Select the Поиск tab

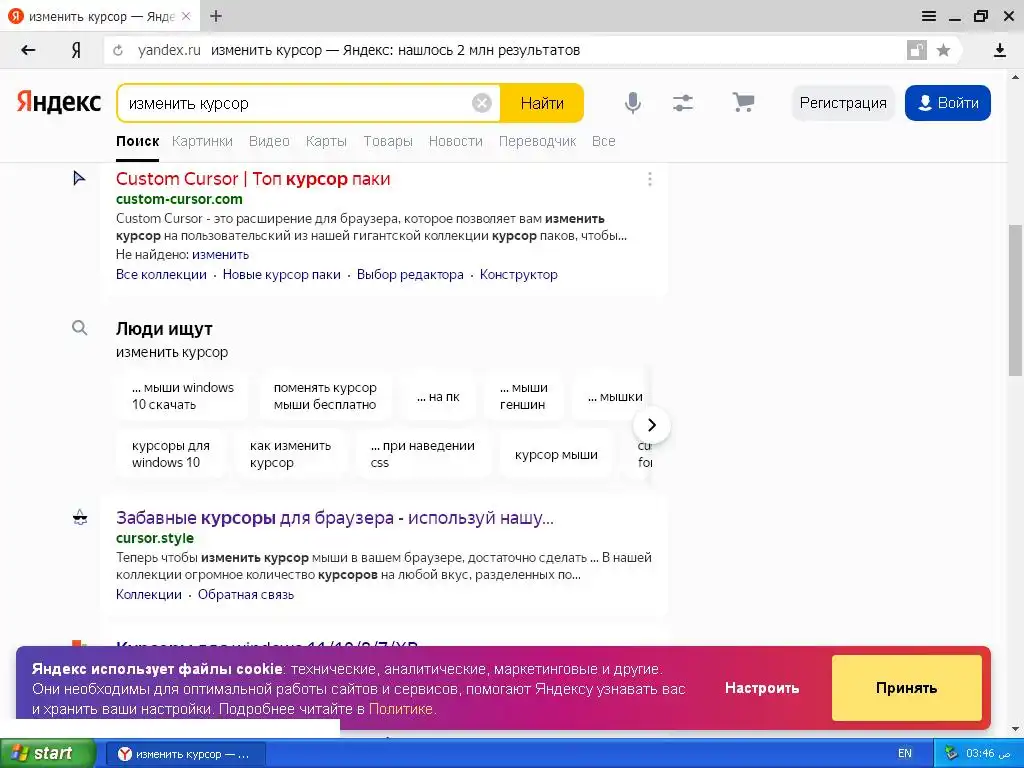138,141
